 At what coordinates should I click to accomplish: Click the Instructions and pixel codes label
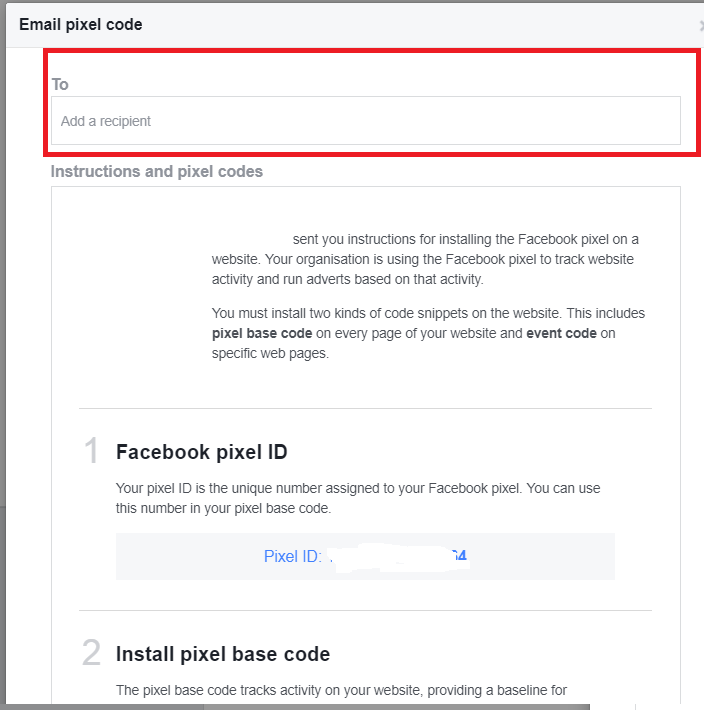coord(157,171)
